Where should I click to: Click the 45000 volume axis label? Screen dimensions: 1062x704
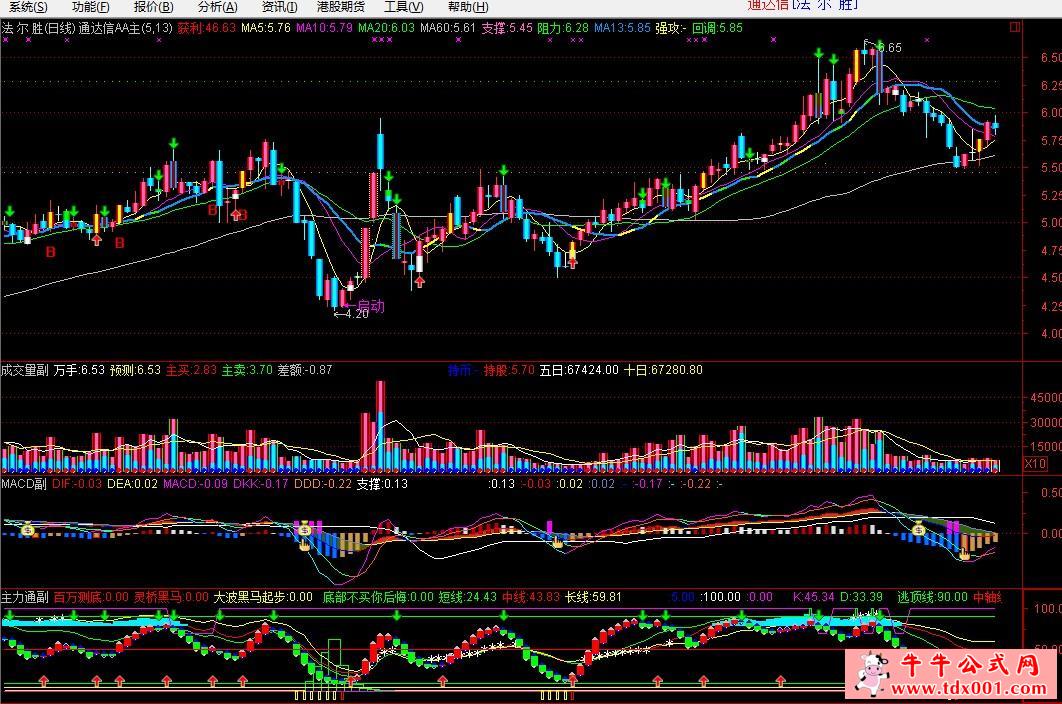click(1045, 398)
